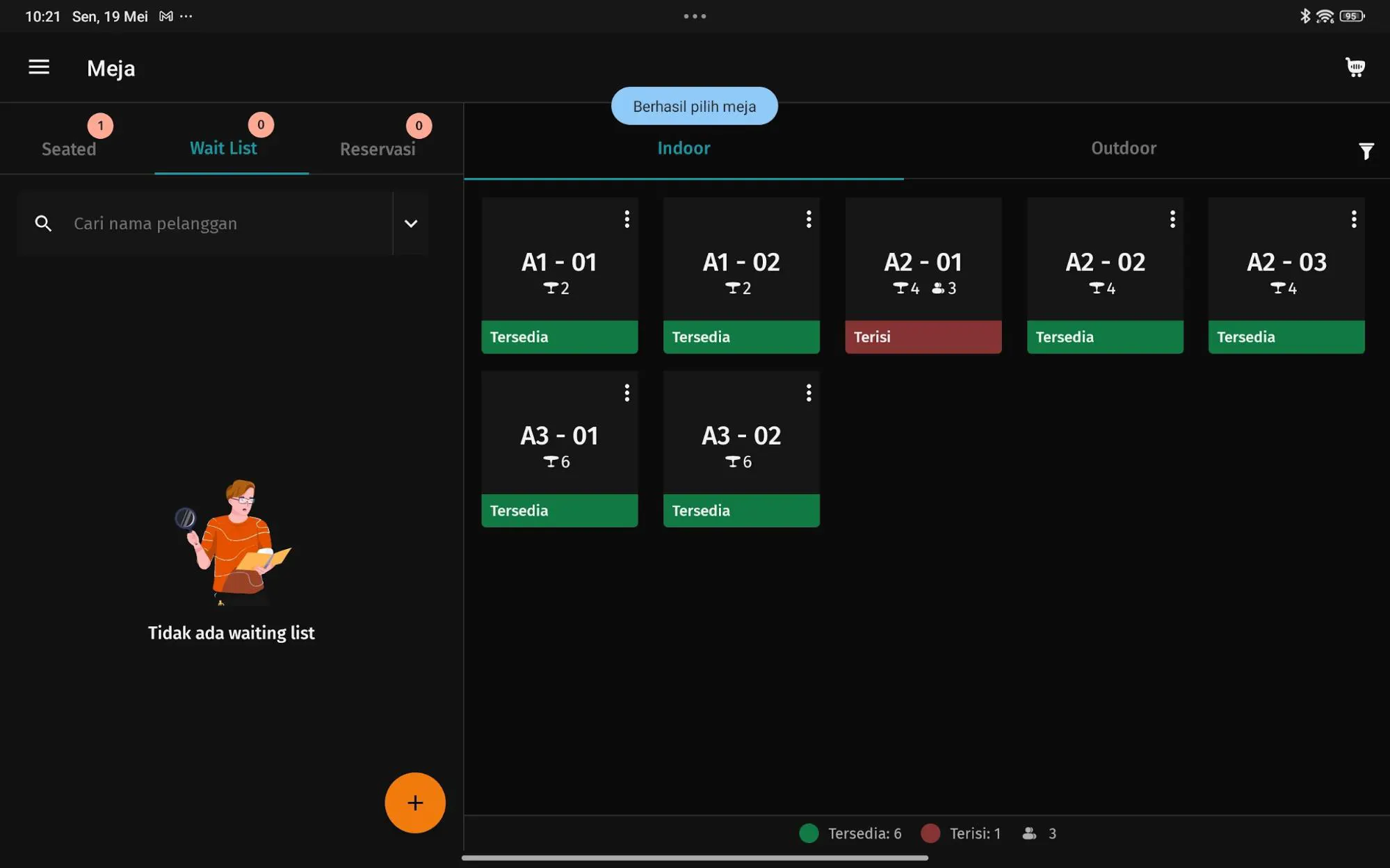Select table card A3 - 02

click(x=741, y=449)
